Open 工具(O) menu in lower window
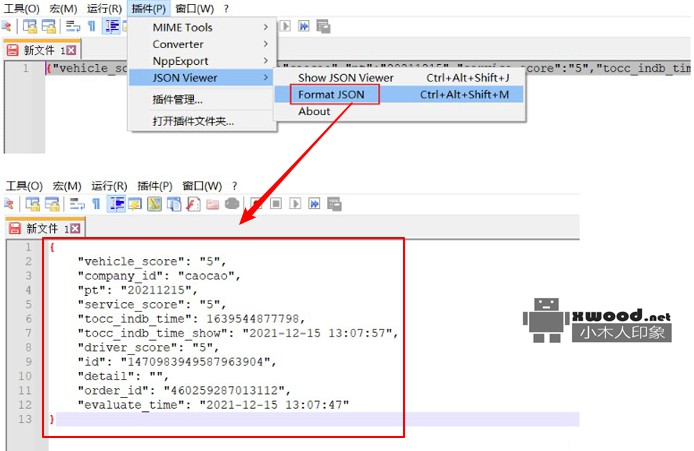Viewport: 694px width, 451px height. coord(24,186)
